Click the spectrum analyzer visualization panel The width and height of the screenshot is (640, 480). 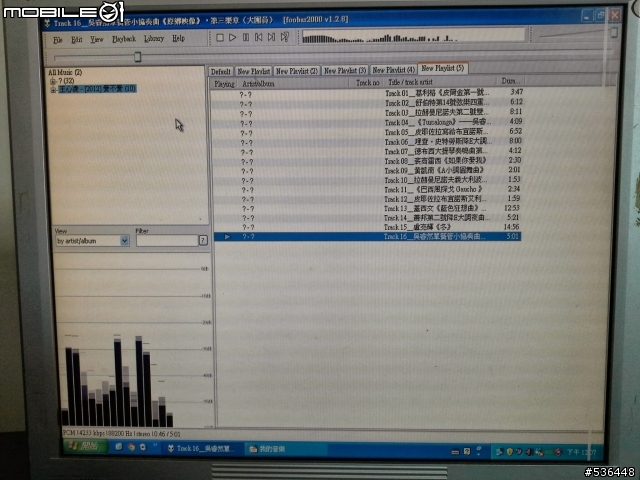133,340
